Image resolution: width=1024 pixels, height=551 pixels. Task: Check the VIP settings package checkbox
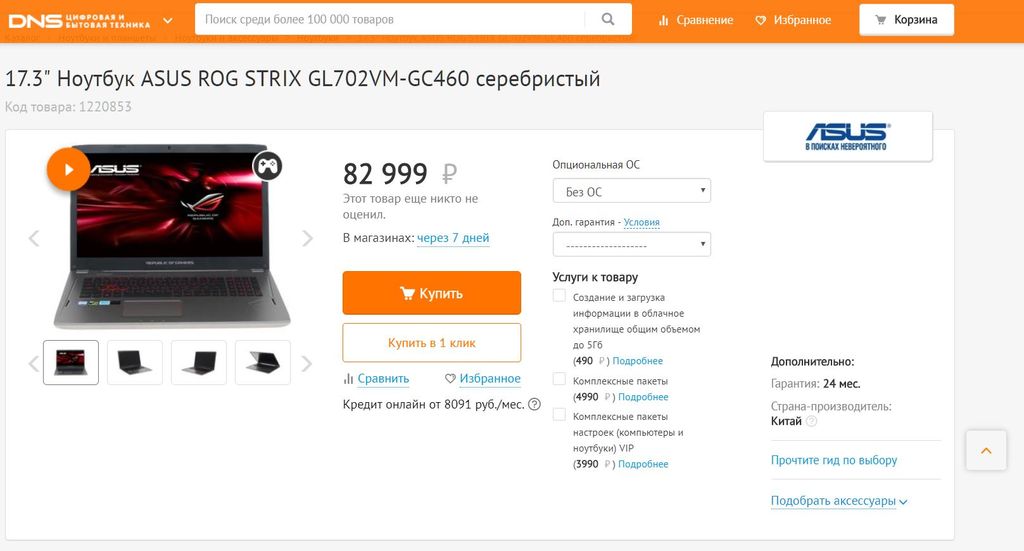click(560, 415)
